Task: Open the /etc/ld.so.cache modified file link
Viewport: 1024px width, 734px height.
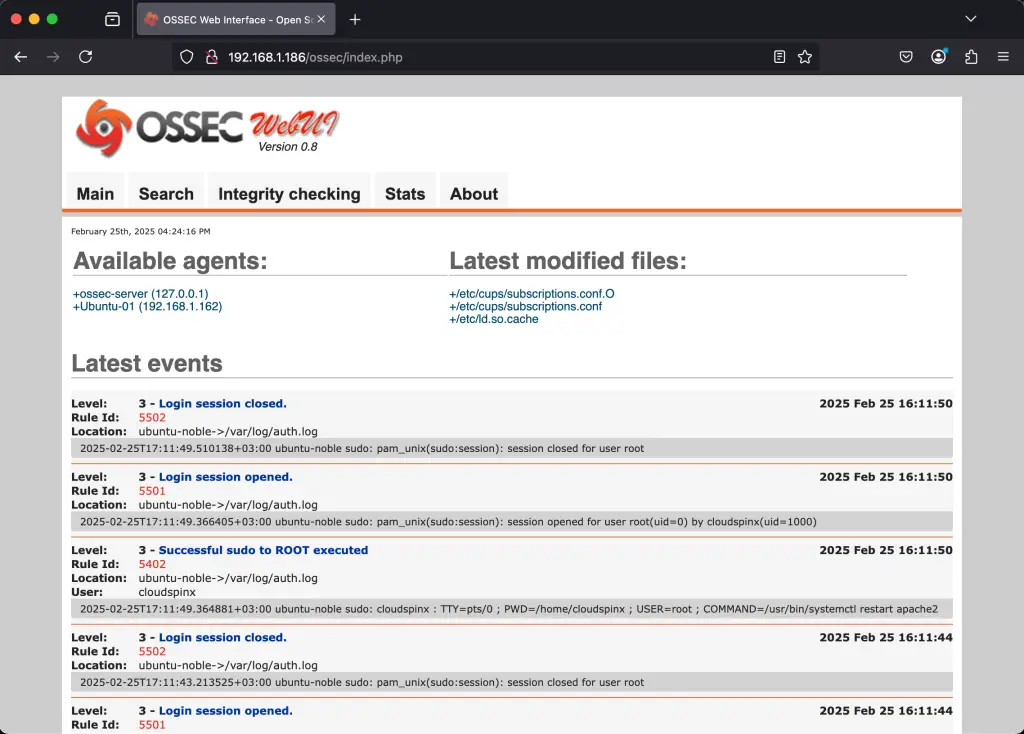Action: click(x=494, y=319)
